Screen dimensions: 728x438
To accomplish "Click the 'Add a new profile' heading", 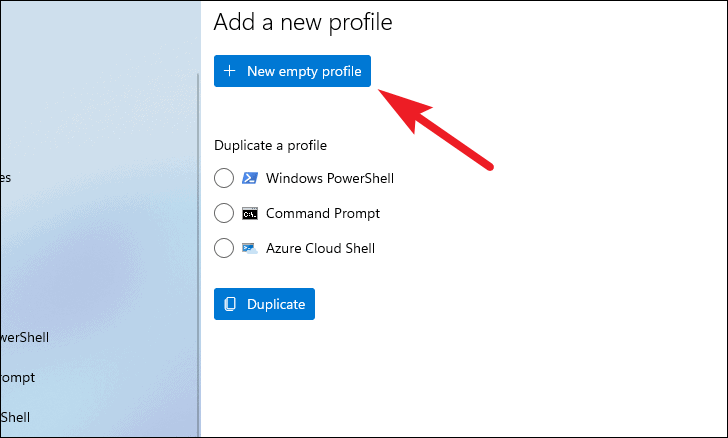I will click(x=303, y=22).
